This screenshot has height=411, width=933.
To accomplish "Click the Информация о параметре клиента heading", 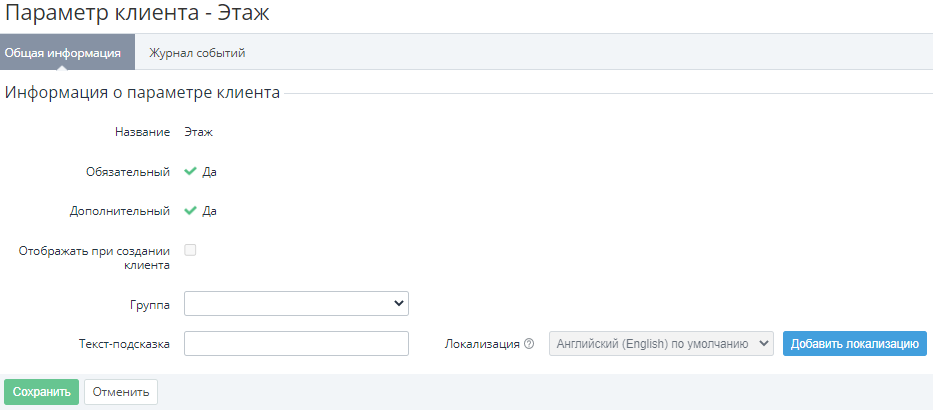I will point(142,93).
